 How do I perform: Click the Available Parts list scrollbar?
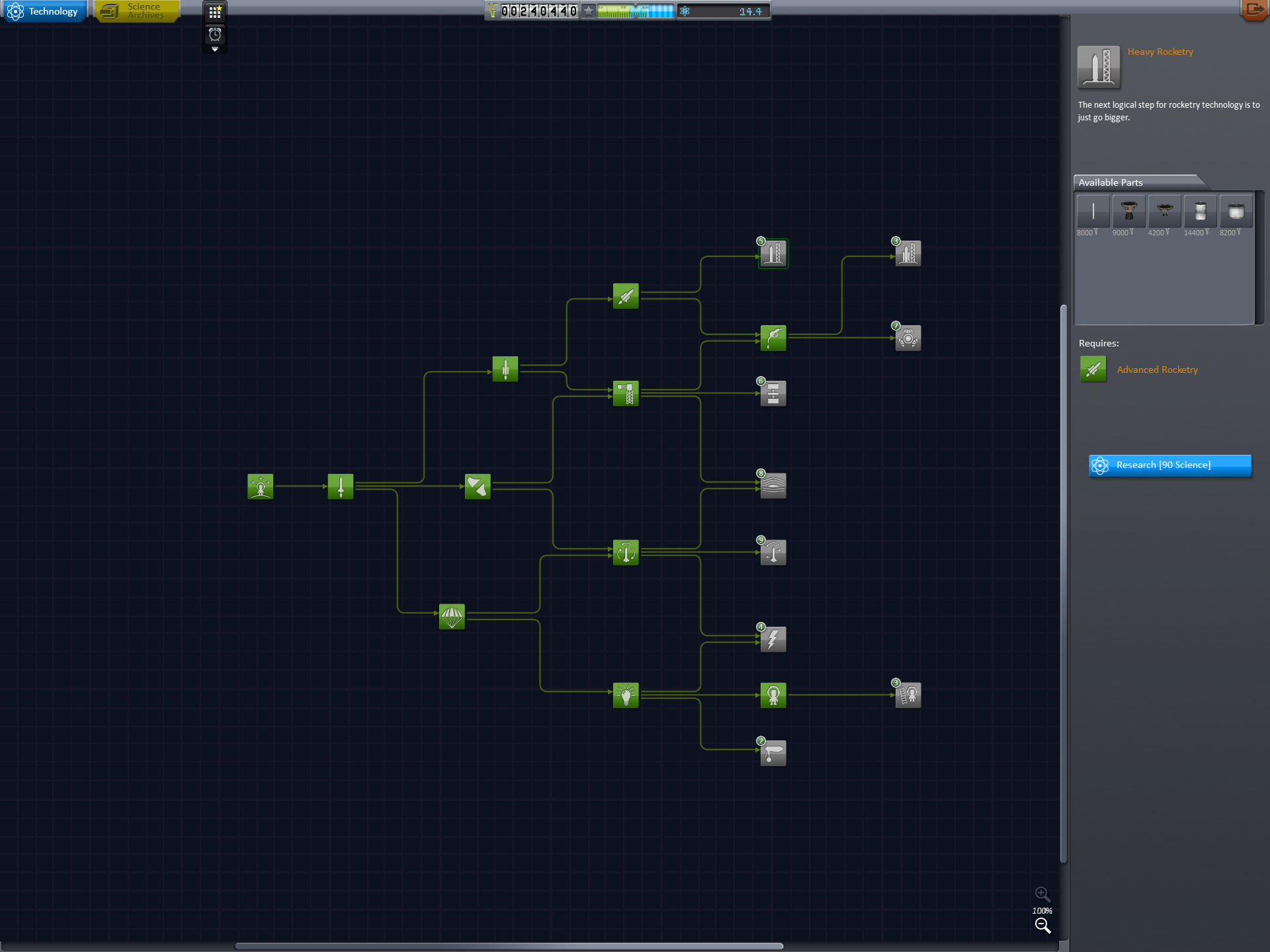1259,258
